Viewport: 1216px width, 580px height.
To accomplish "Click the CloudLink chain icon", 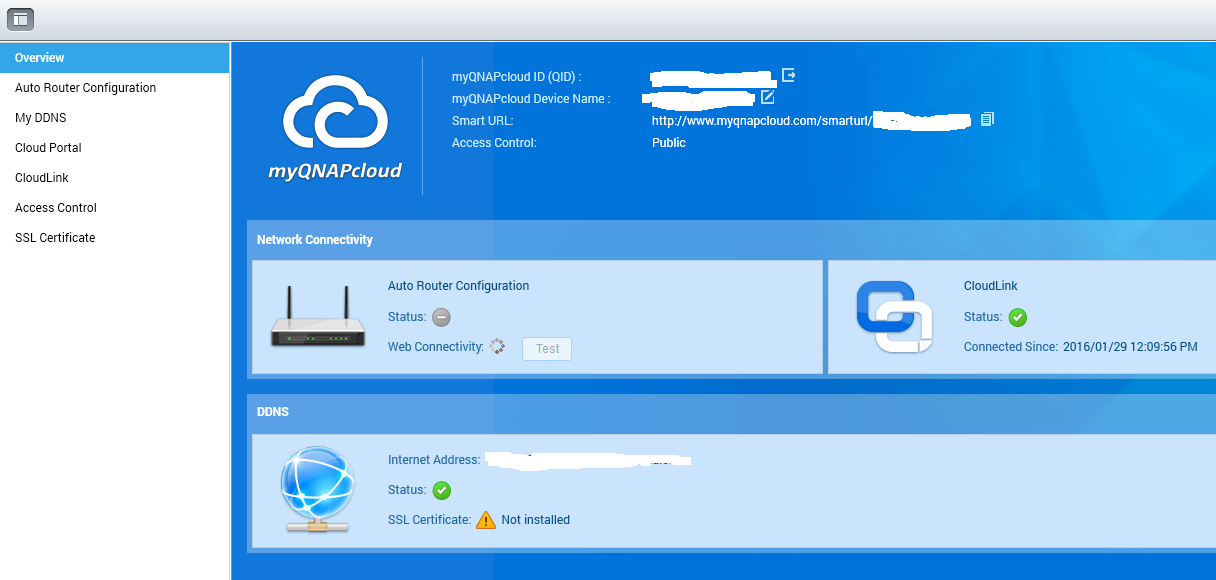I will 894,316.
